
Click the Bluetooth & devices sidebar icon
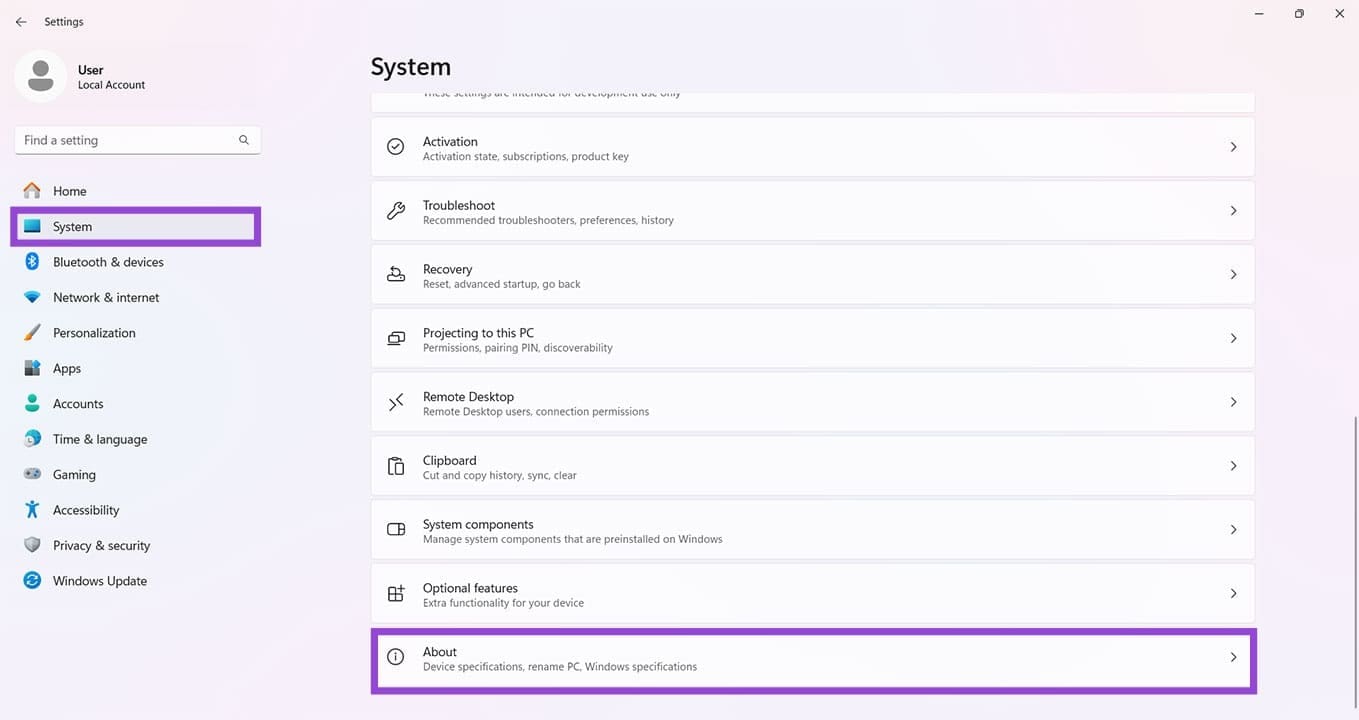[x=32, y=262]
